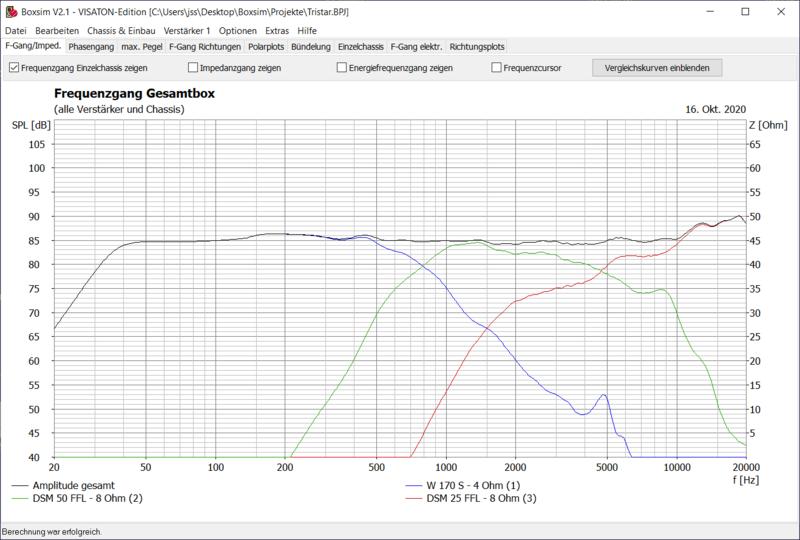The height and width of the screenshot is (540, 800).
Task: Switch to the max. Pegel tab
Action: (143, 46)
